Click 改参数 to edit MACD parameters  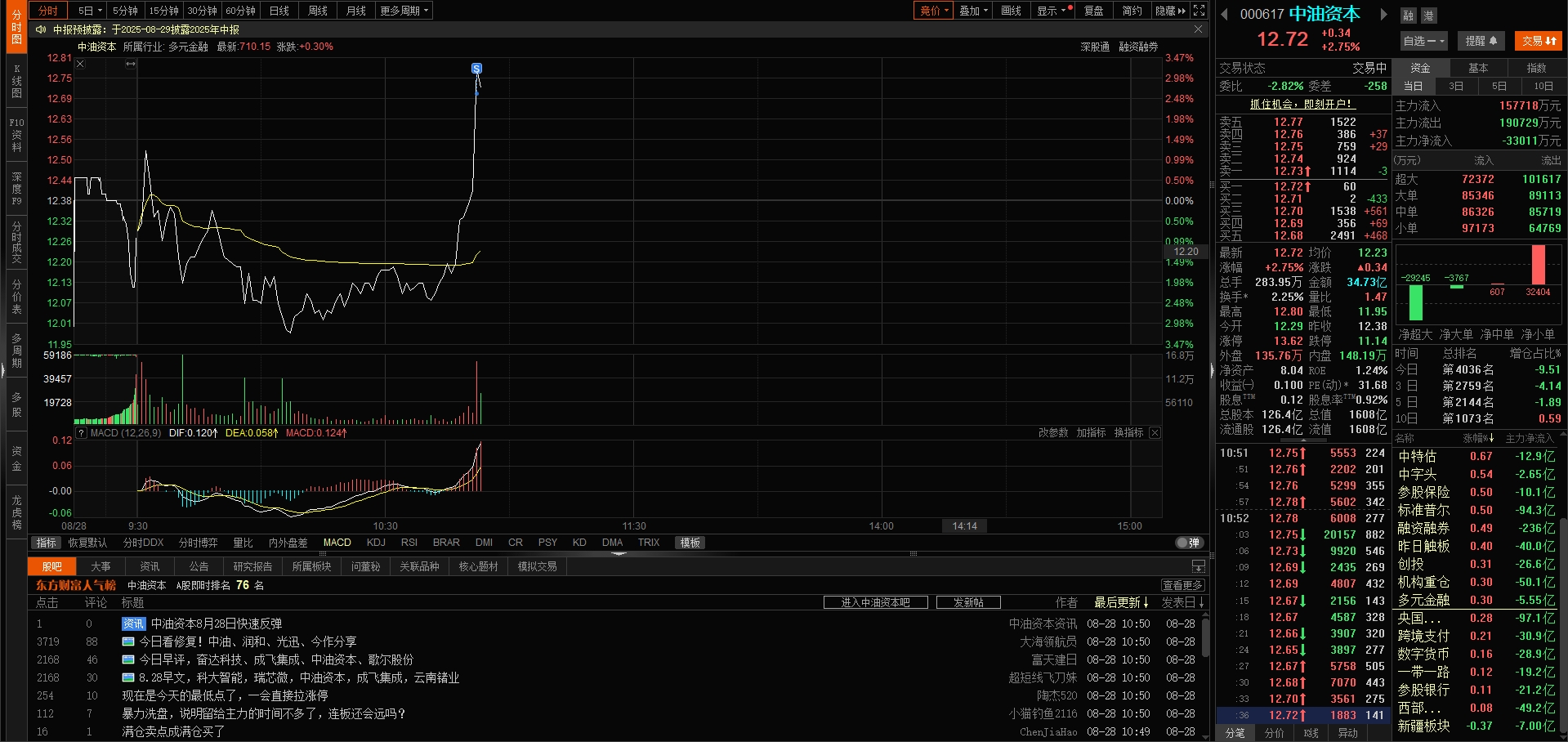point(1053,433)
